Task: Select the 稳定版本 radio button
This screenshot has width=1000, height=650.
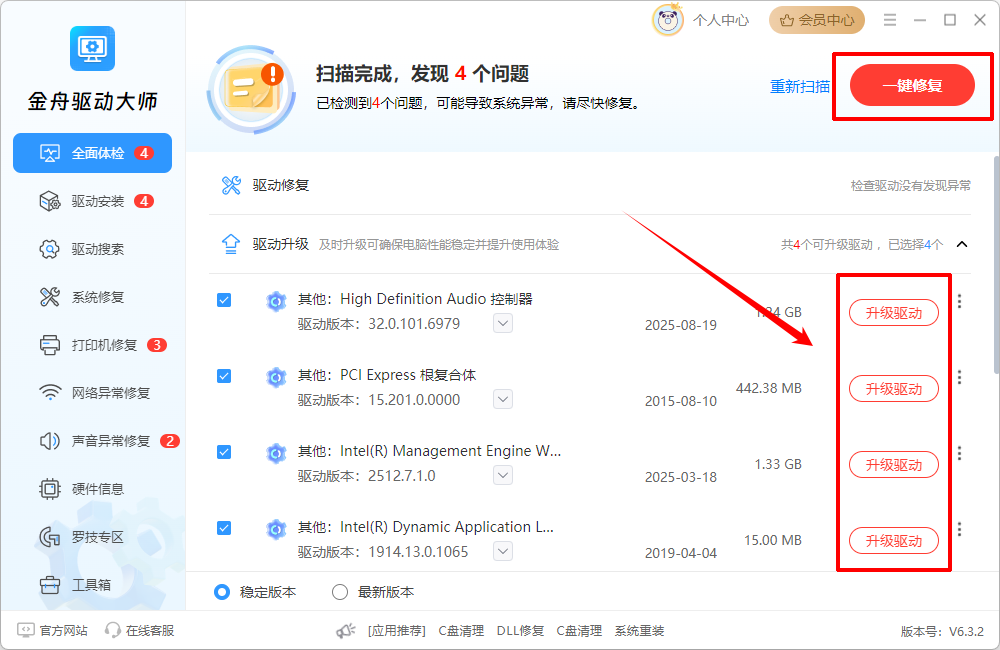Action: pos(222,592)
